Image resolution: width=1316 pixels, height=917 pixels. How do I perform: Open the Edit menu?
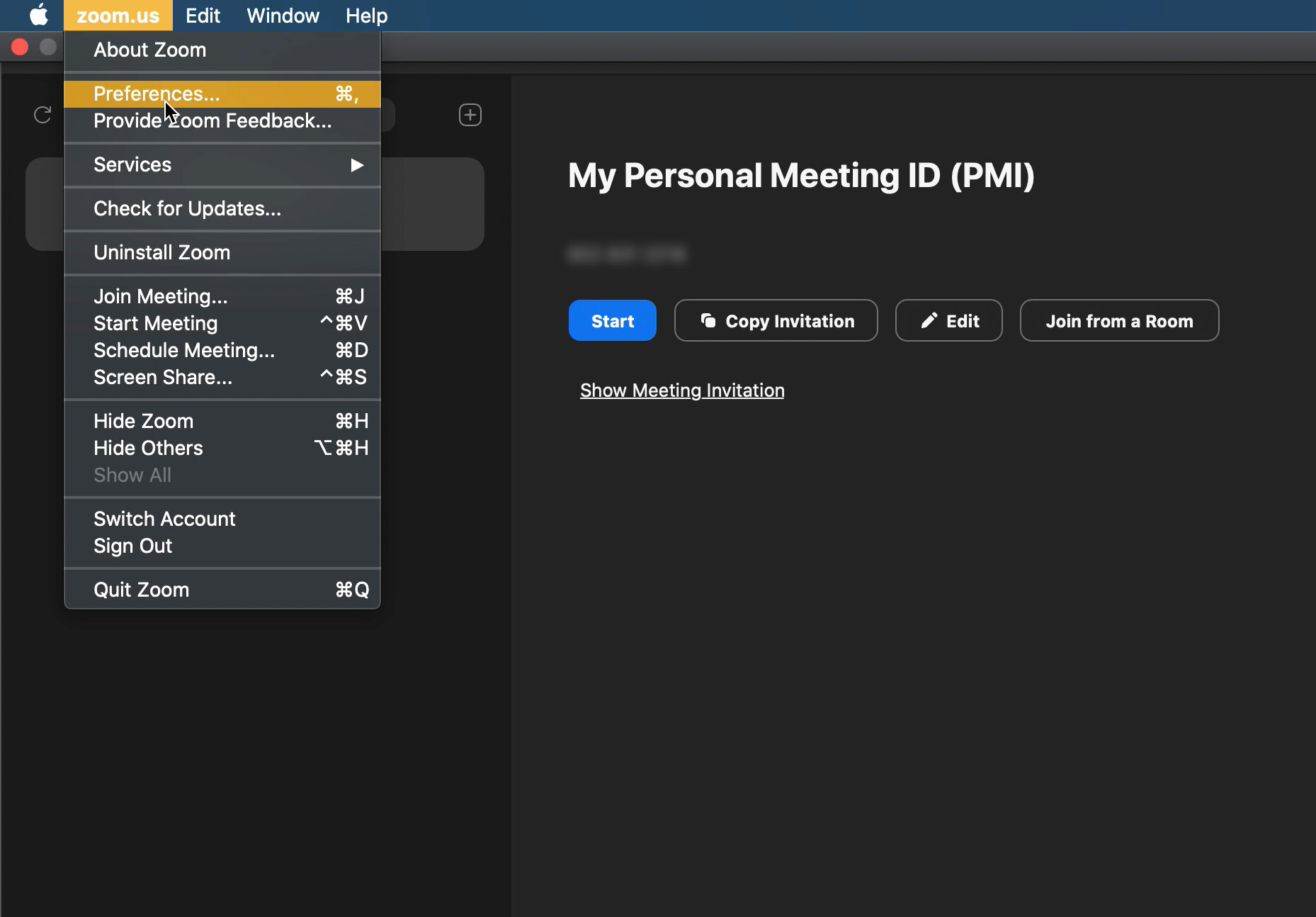(203, 15)
